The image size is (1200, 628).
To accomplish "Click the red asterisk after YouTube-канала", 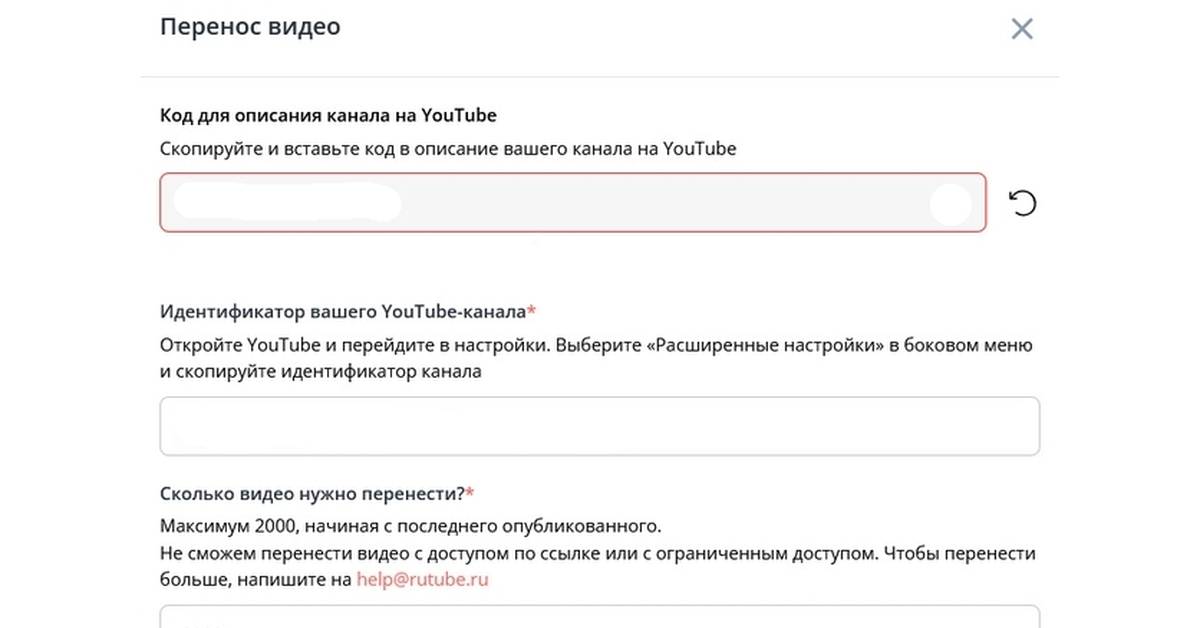I will (531, 310).
